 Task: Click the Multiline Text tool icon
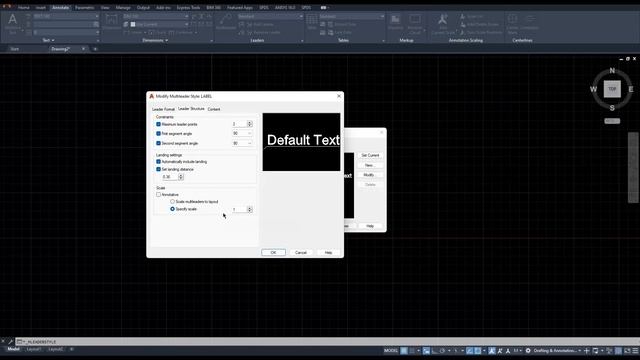[13, 20]
